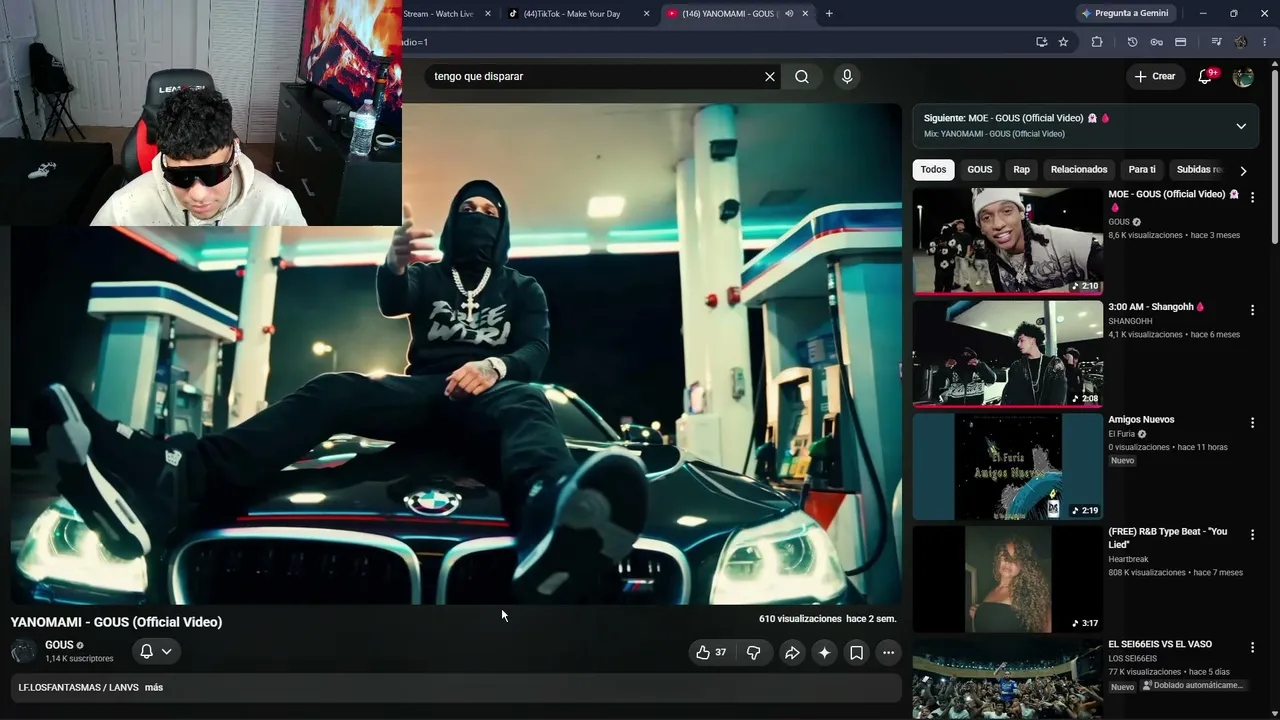Click the YouTube search magnifier button
The height and width of the screenshot is (720, 1280).
(x=802, y=77)
